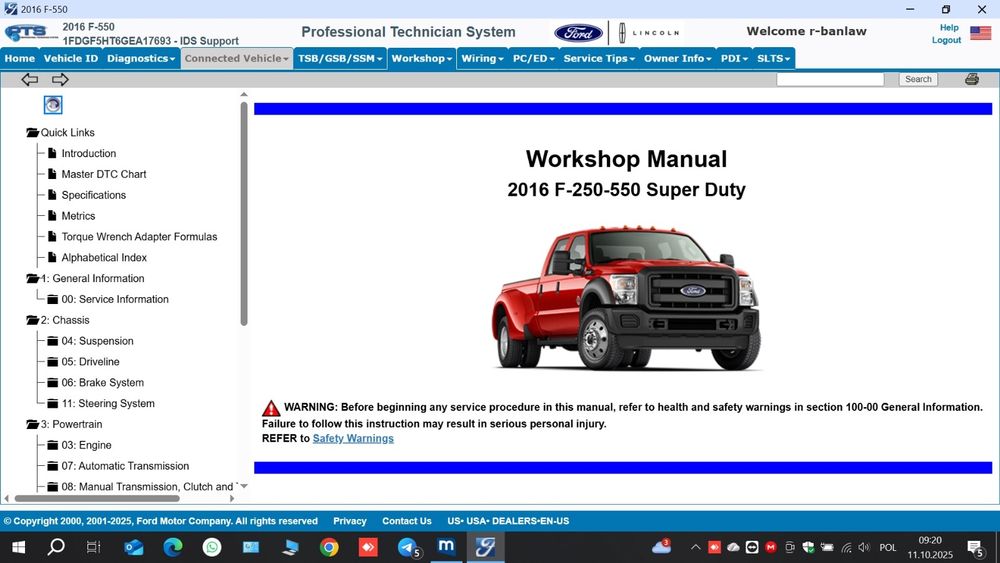
Task: Click the Lincoln logo in header
Action: tap(649, 33)
